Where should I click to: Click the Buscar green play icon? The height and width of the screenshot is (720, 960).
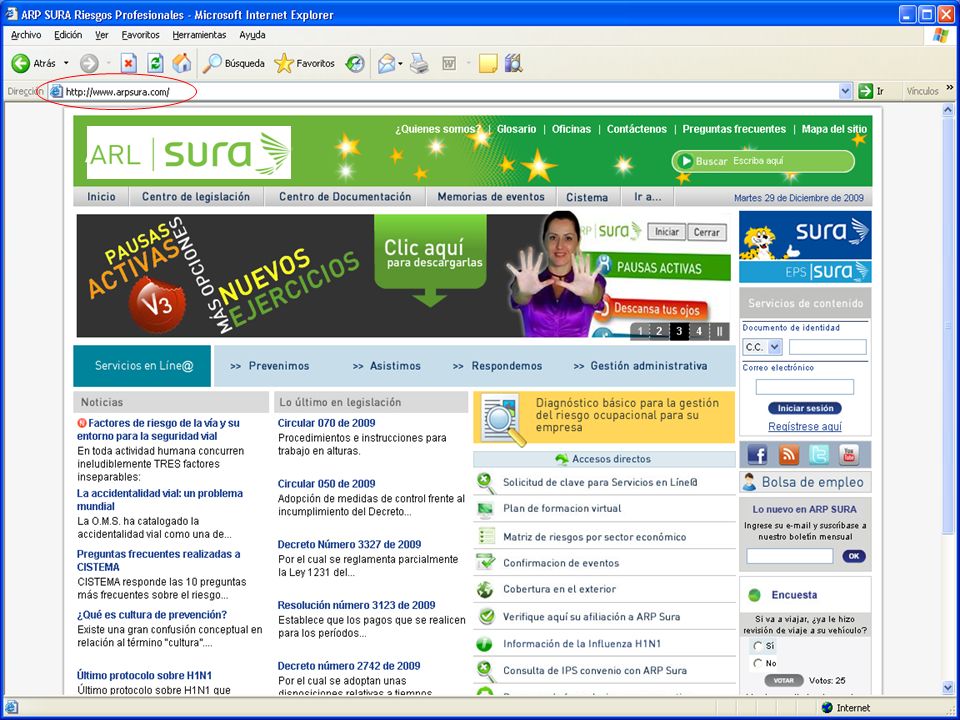click(685, 161)
